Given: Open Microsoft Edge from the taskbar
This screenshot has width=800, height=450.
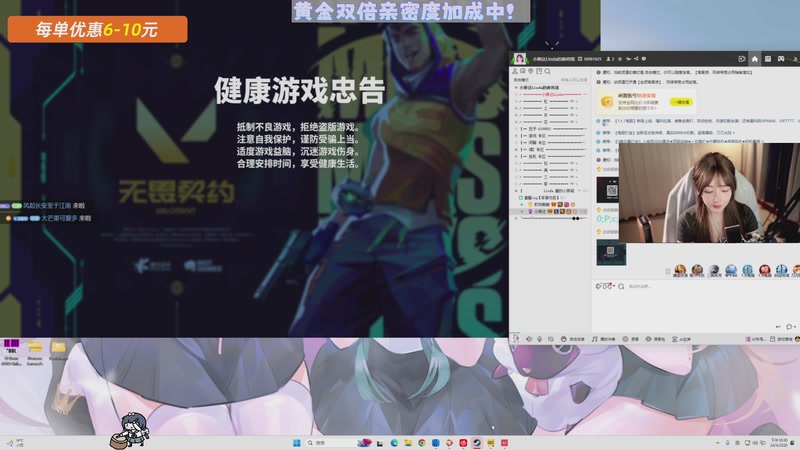Looking at the screenshot, I should pyautogui.click(x=394, y=443).
